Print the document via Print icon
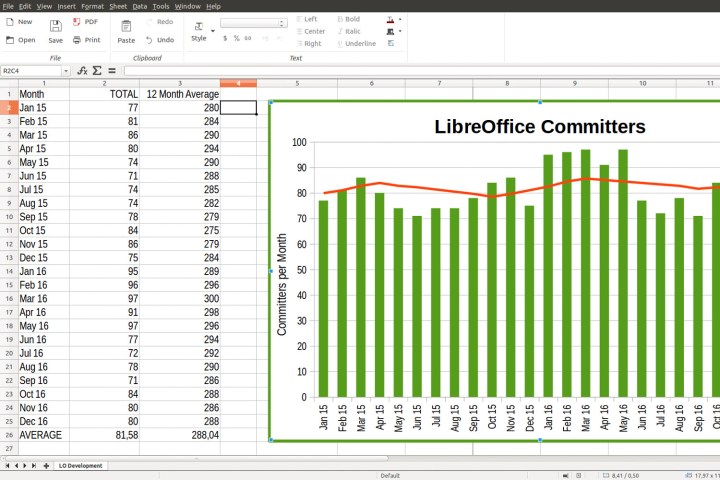 [77, 40]
